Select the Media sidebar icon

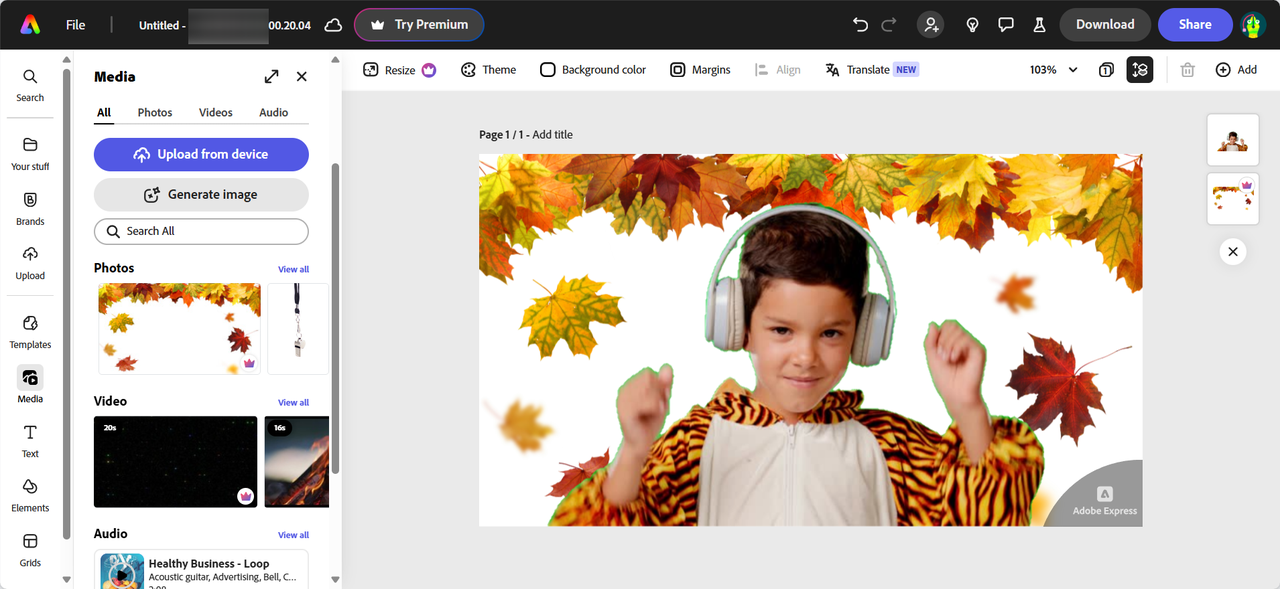(x=30, y=385)
